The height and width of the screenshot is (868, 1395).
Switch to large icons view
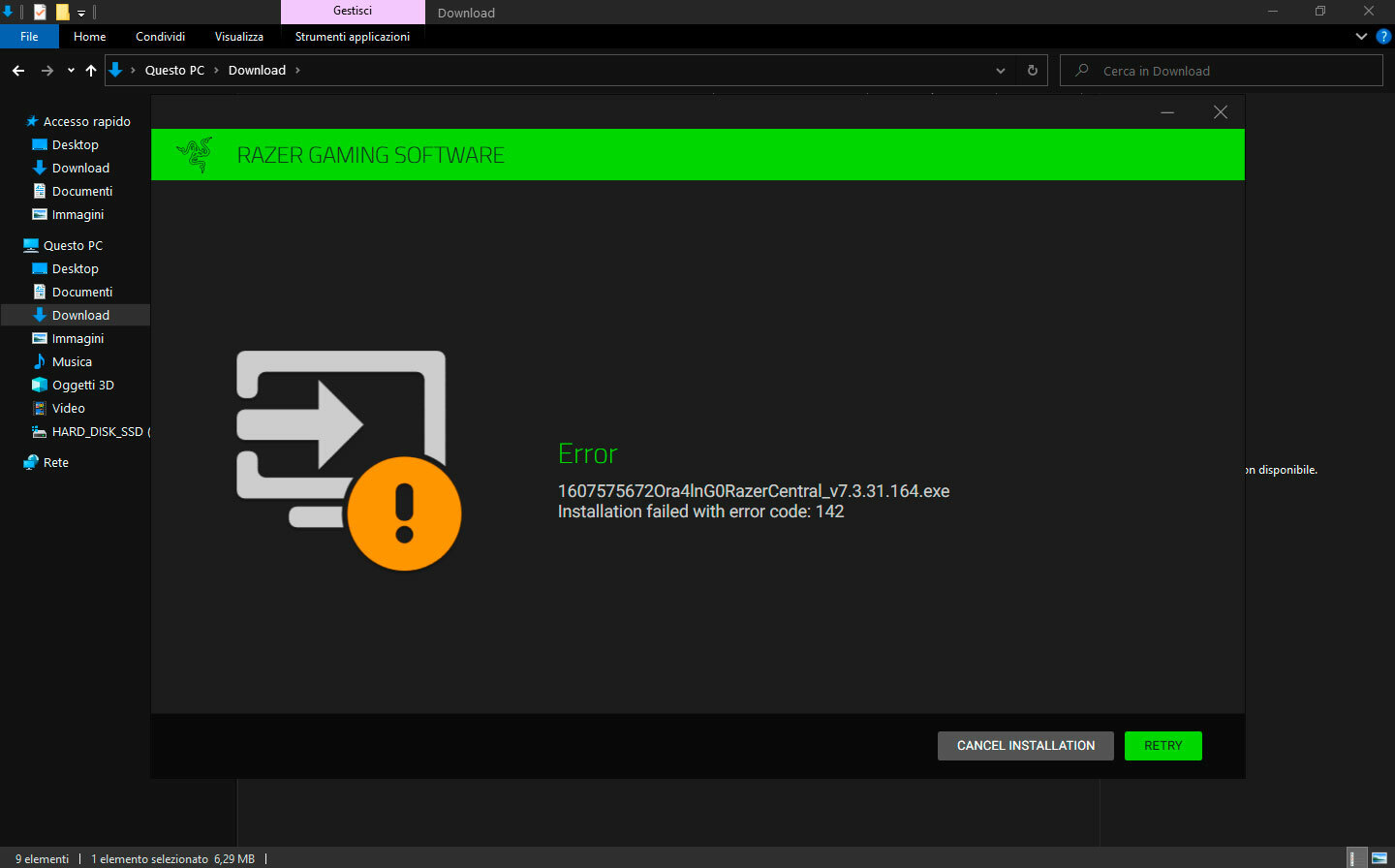click(x=1379, y=858)
